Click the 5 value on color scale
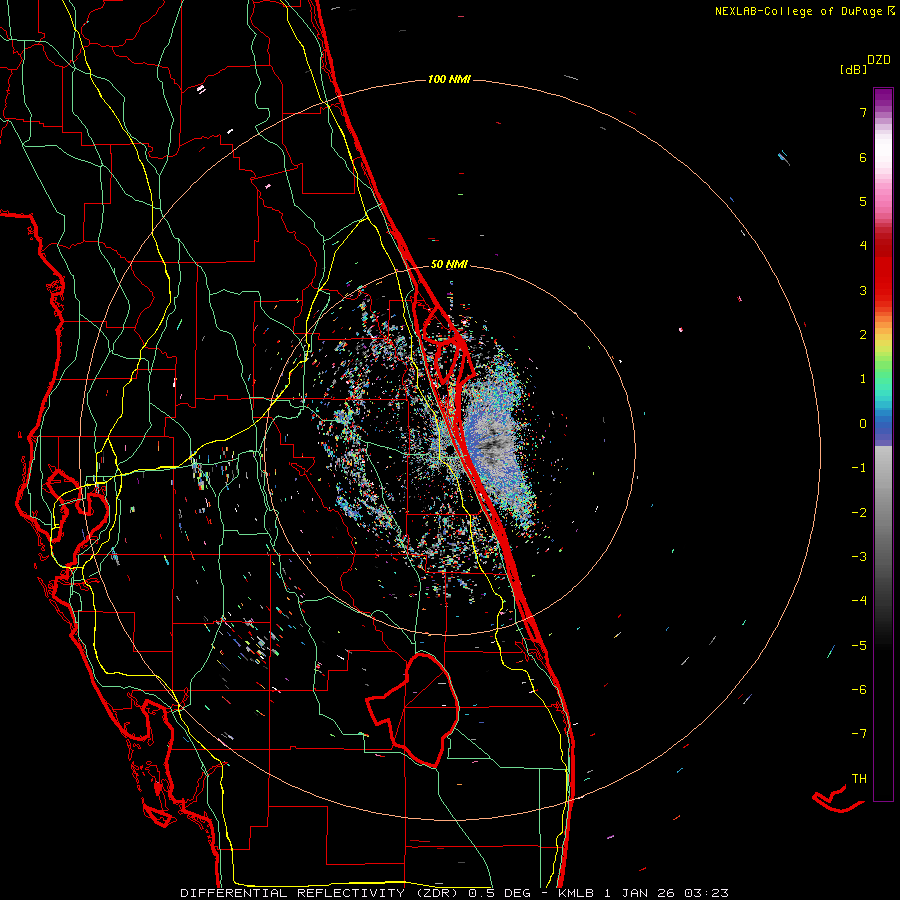The width and height of the screenshot is (900, 900). (x=863, y=201)
